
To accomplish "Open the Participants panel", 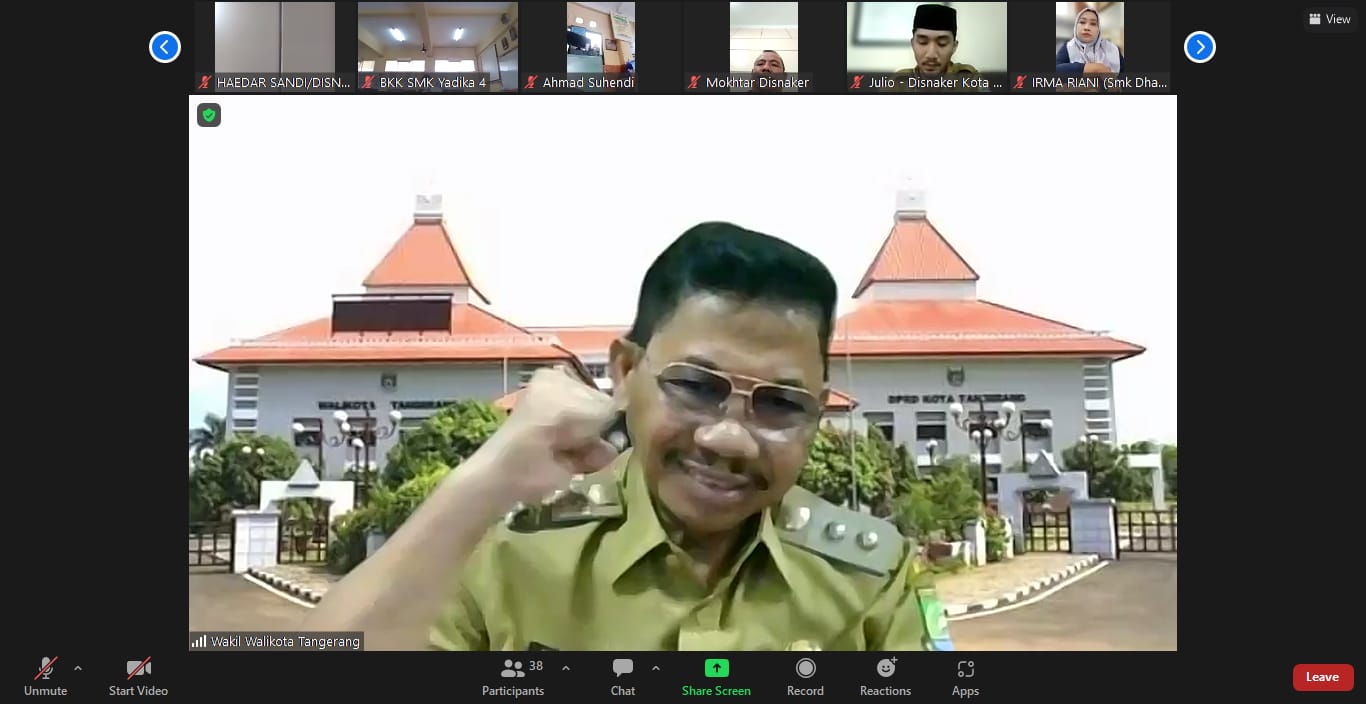I will 513,676.
